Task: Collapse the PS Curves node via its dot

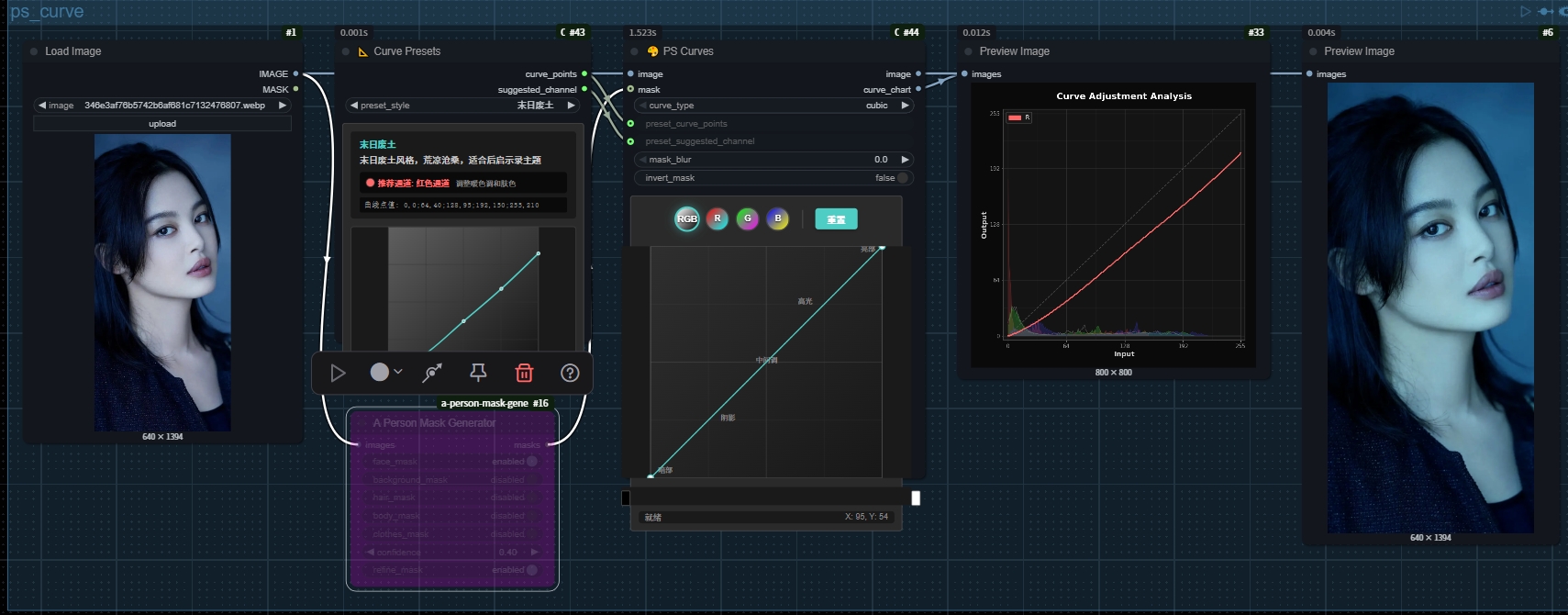Action: (x=634, y=51)
